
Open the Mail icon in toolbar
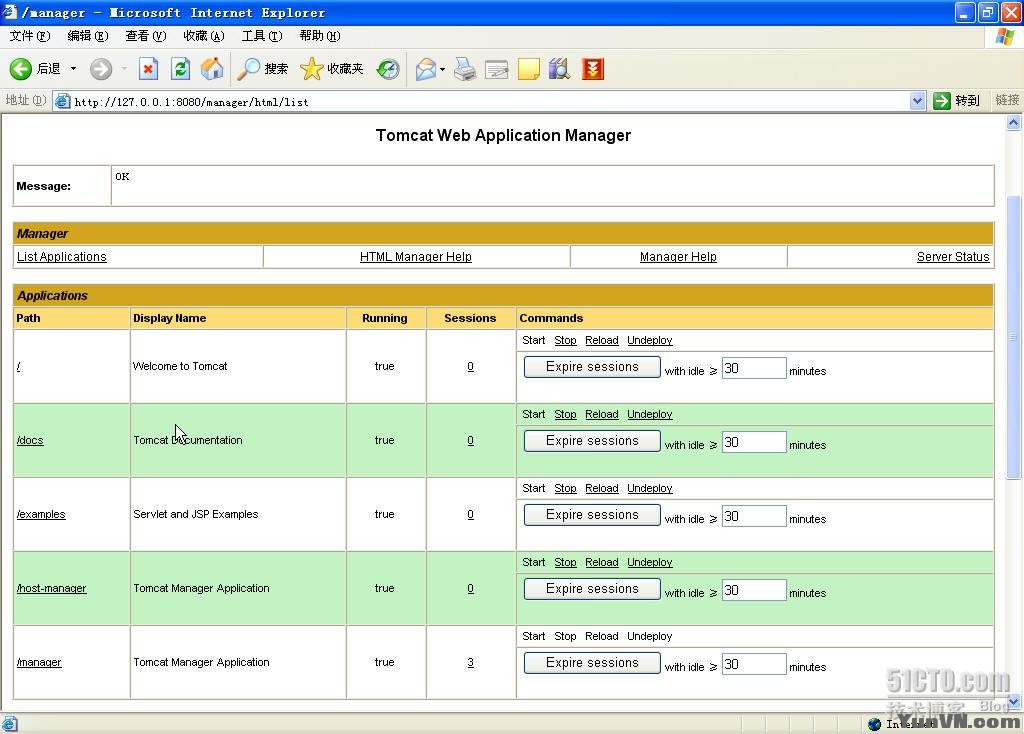click(x=425, y=69)
